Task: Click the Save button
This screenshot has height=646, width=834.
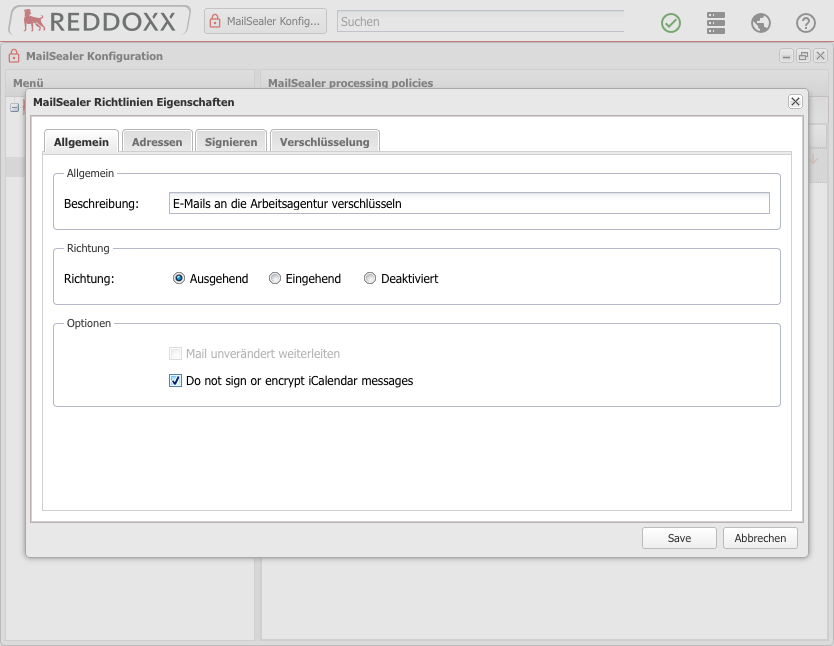Action: [x=679, y=538]
